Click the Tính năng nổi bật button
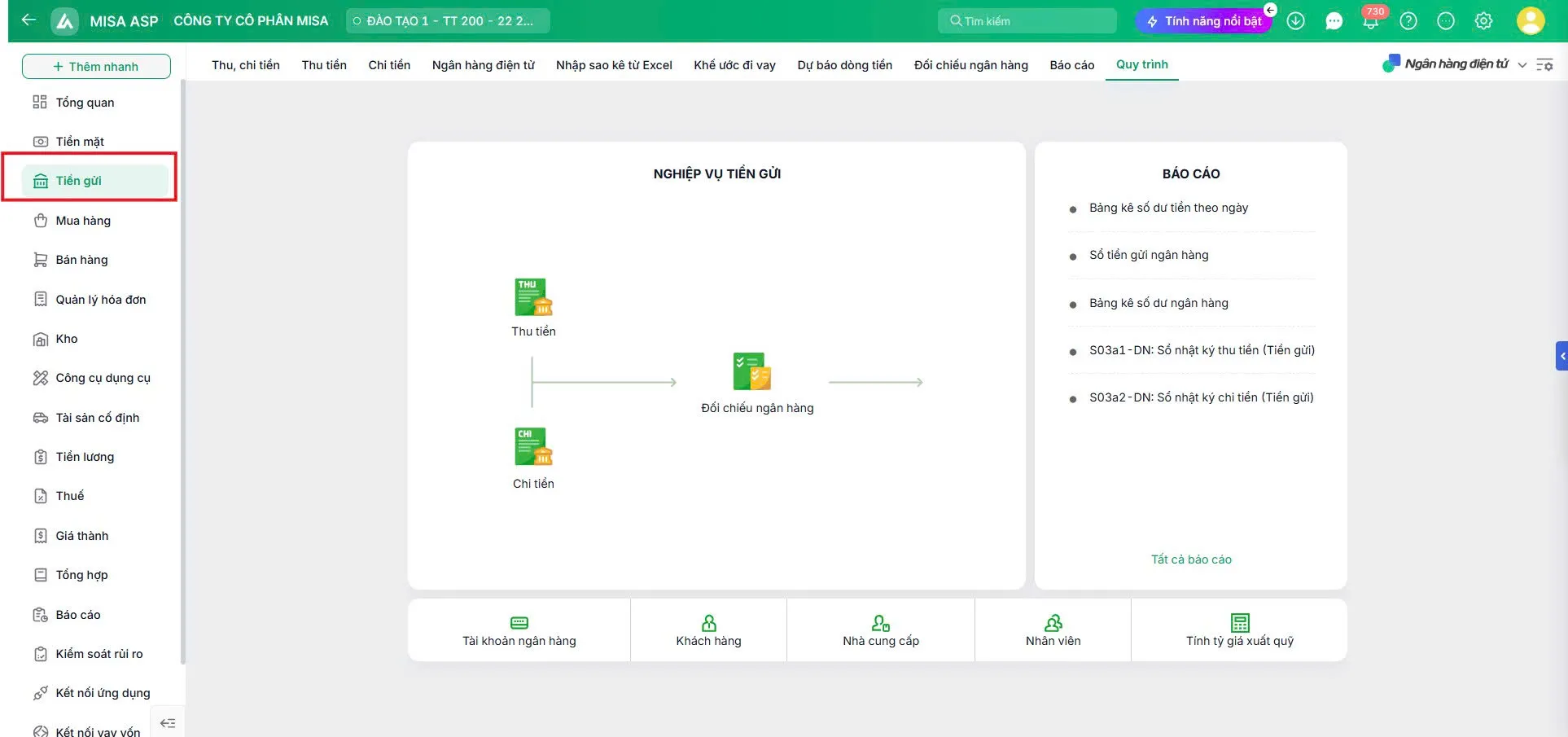Image resolution: width=1568 pixels, height=737 pixels. pos(1204,21)
